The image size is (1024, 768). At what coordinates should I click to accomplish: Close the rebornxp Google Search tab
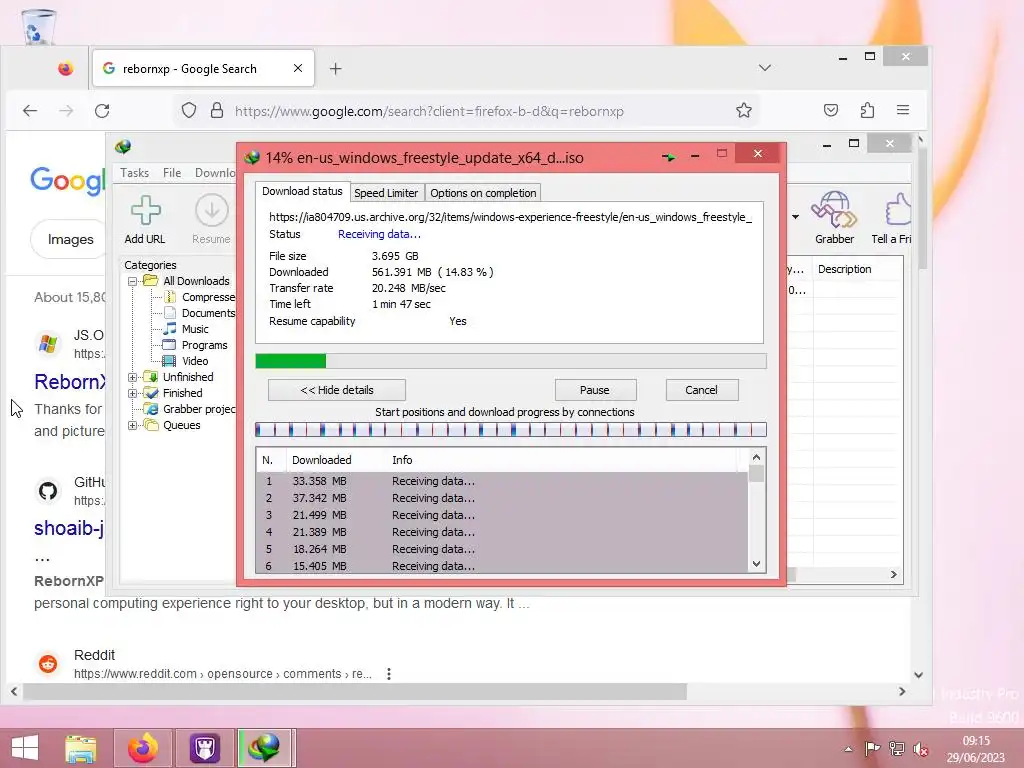tap(298, 68)
